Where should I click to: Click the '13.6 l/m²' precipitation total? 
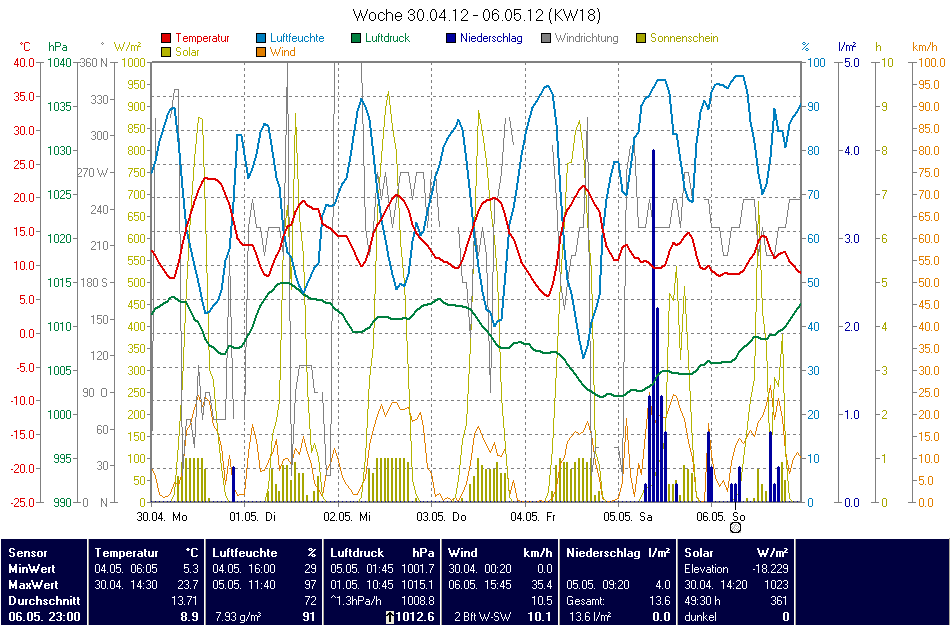[x=592, y=617]
